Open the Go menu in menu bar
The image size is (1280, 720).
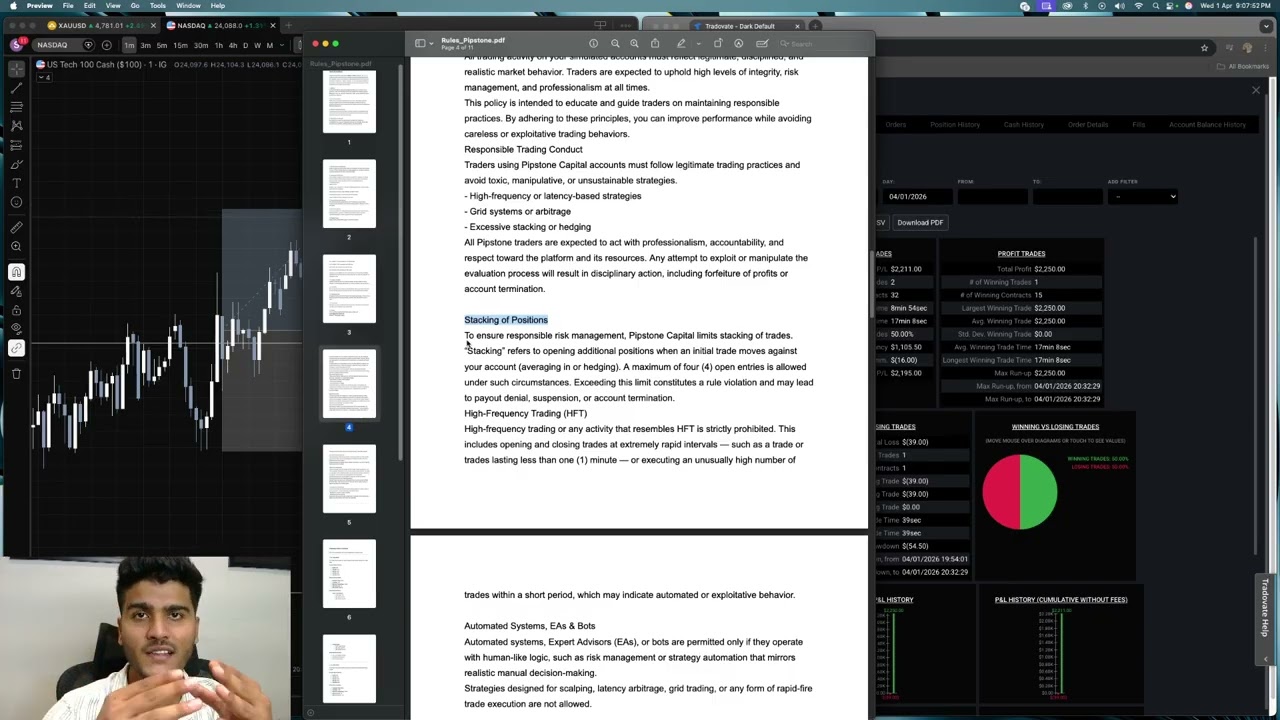(x=135, y=6)
